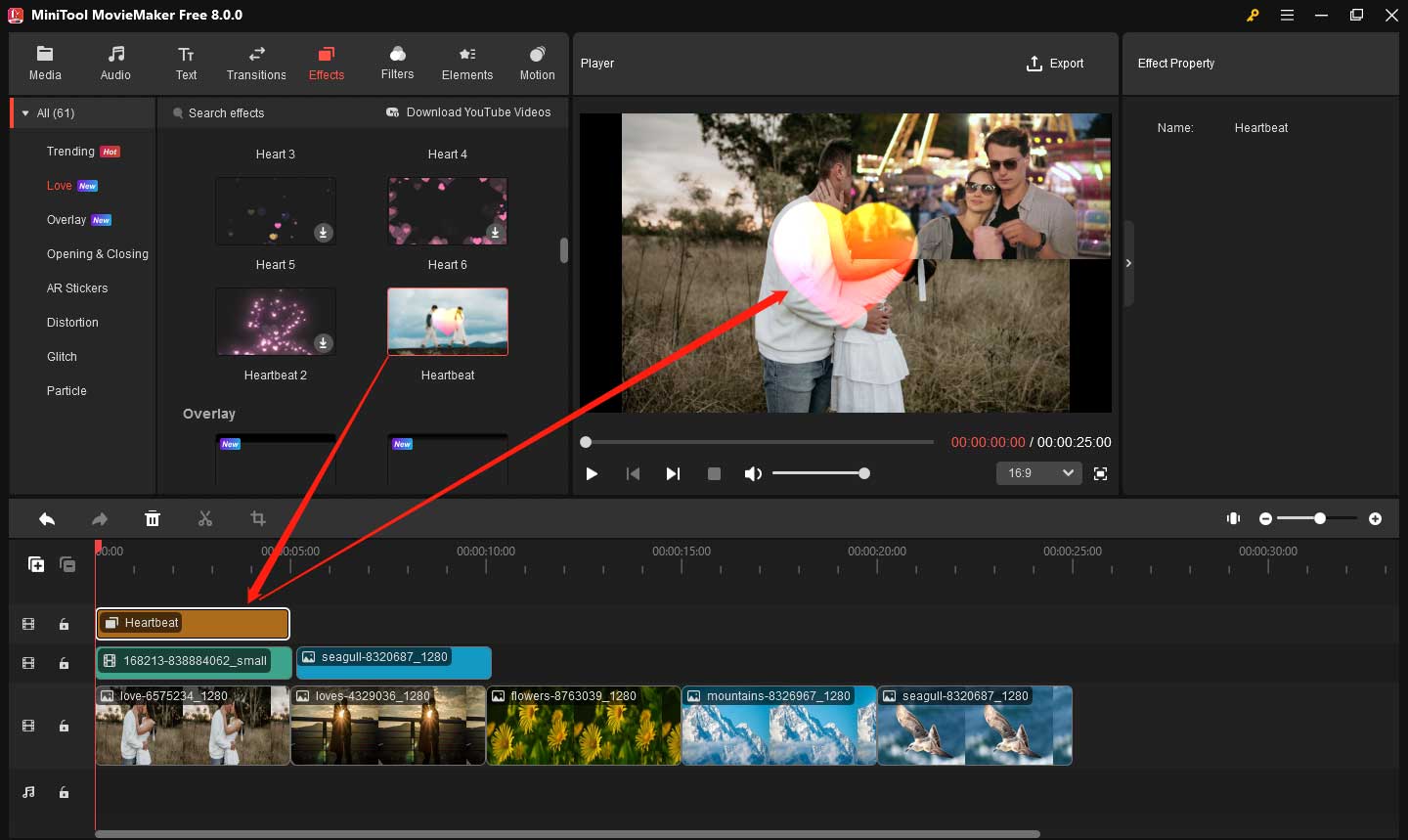Open the 16:9 aspect ratio dropdown

click(x=1038, y=473)
